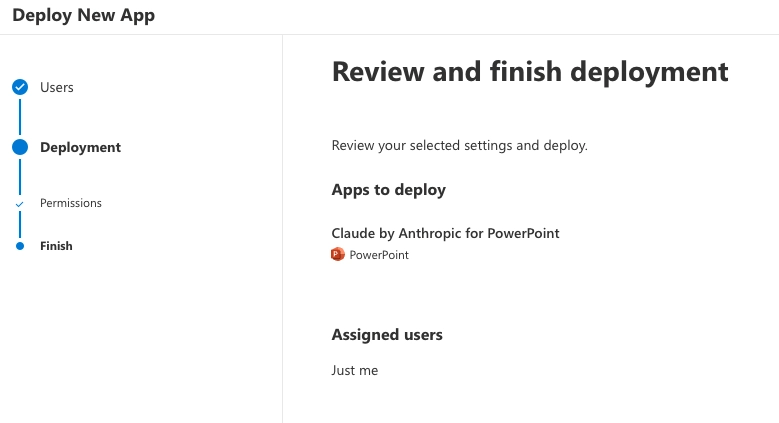Click the Assigned users heading
The height and width of the screenshot is (423, 779).
[387, 335]
